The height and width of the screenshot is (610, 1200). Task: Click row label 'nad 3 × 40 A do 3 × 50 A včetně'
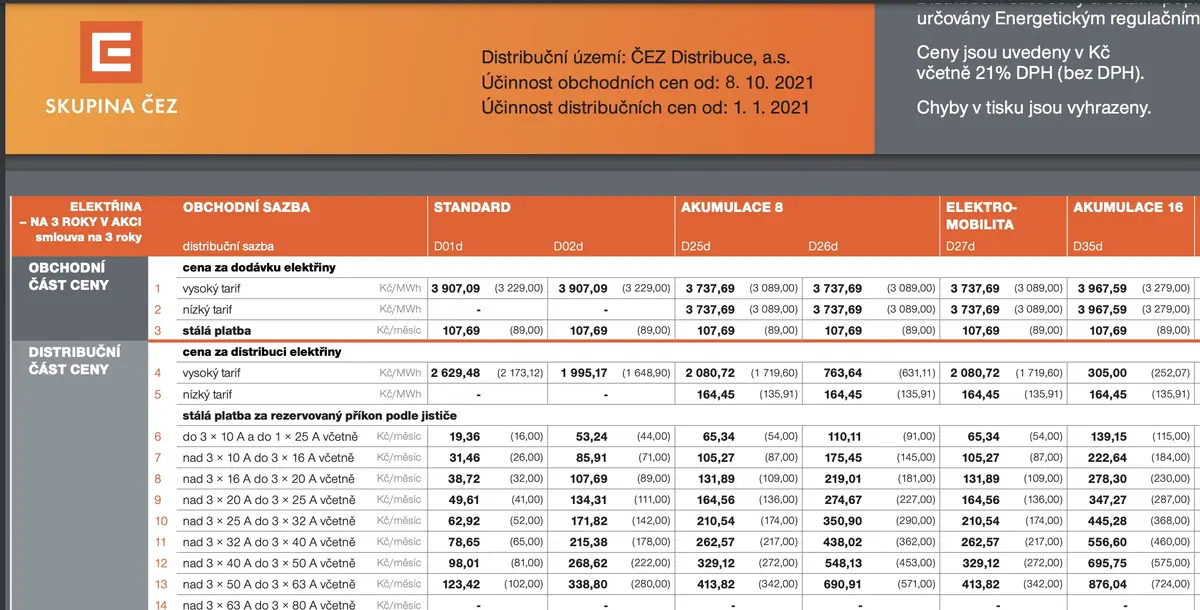(269, 563)
